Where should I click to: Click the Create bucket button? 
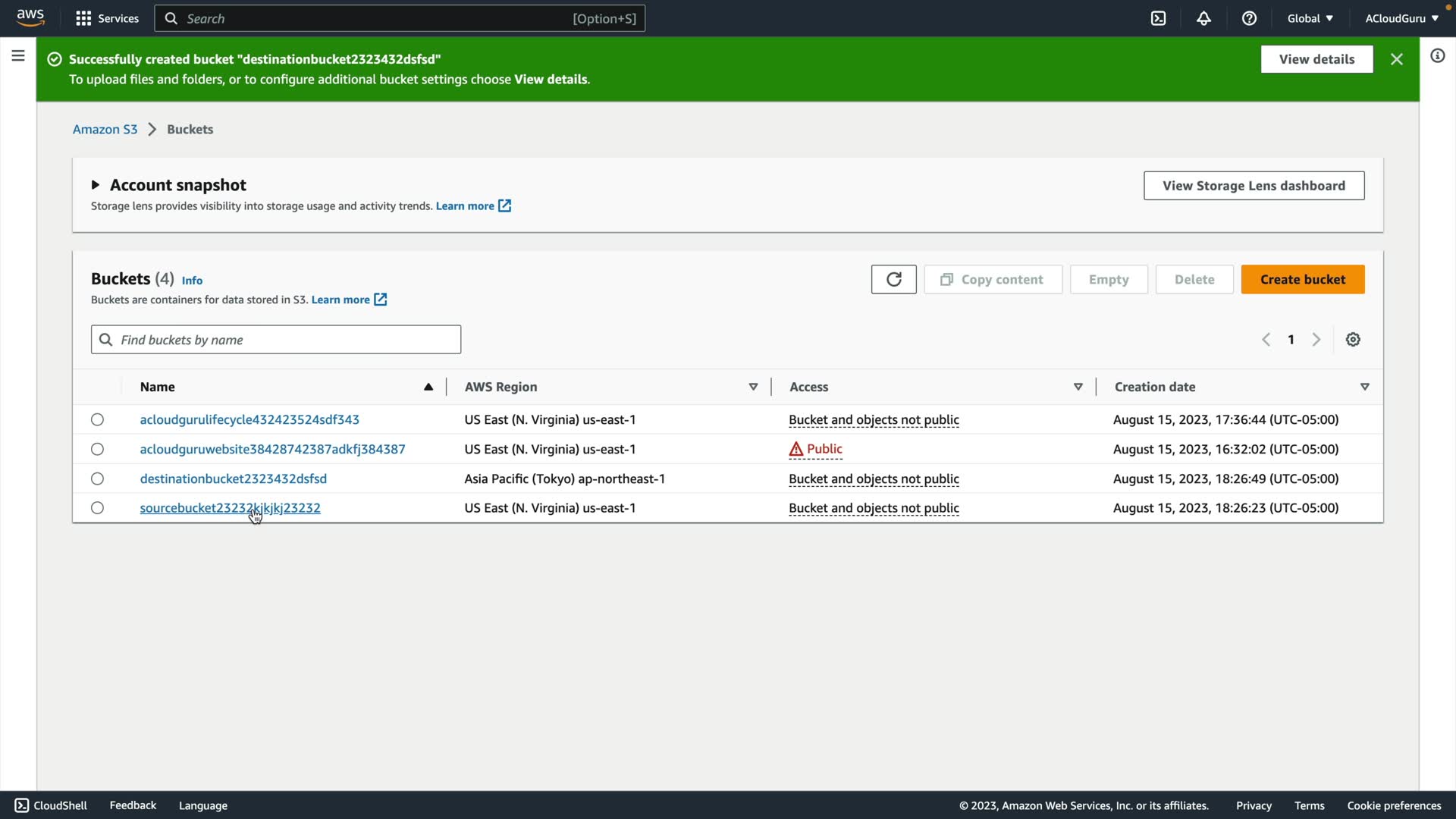pyautogui.click(x=1302, y=279)
